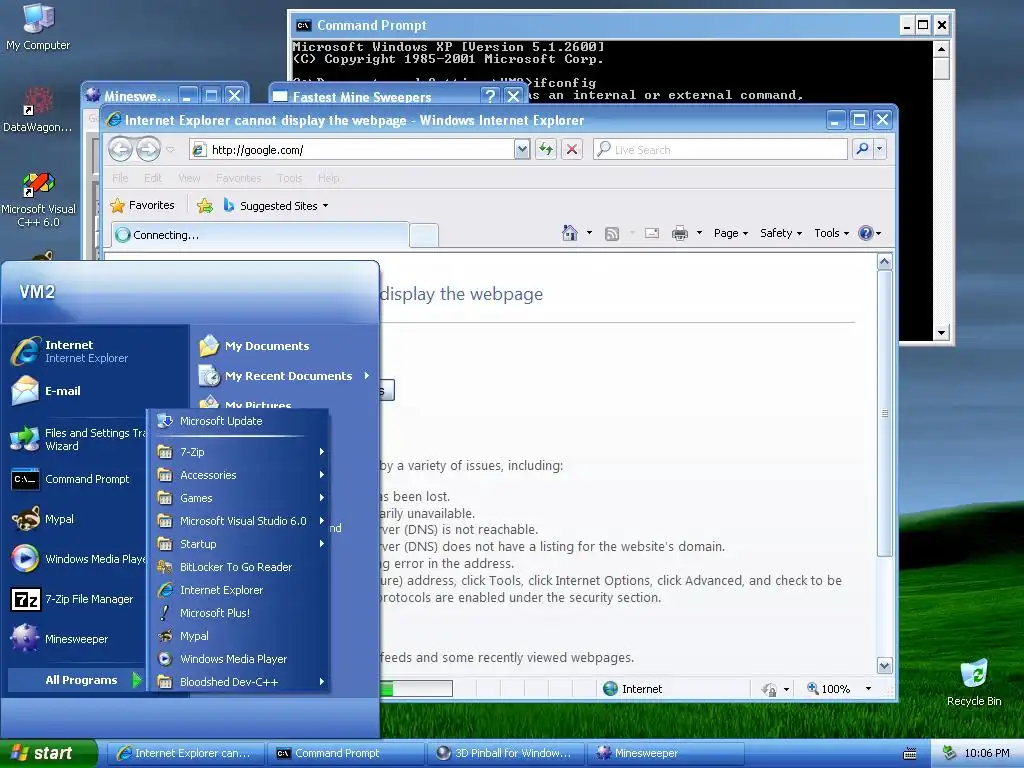
Task: Open the Page menu dropdown in IE
Action: click(x=731, y=233)
